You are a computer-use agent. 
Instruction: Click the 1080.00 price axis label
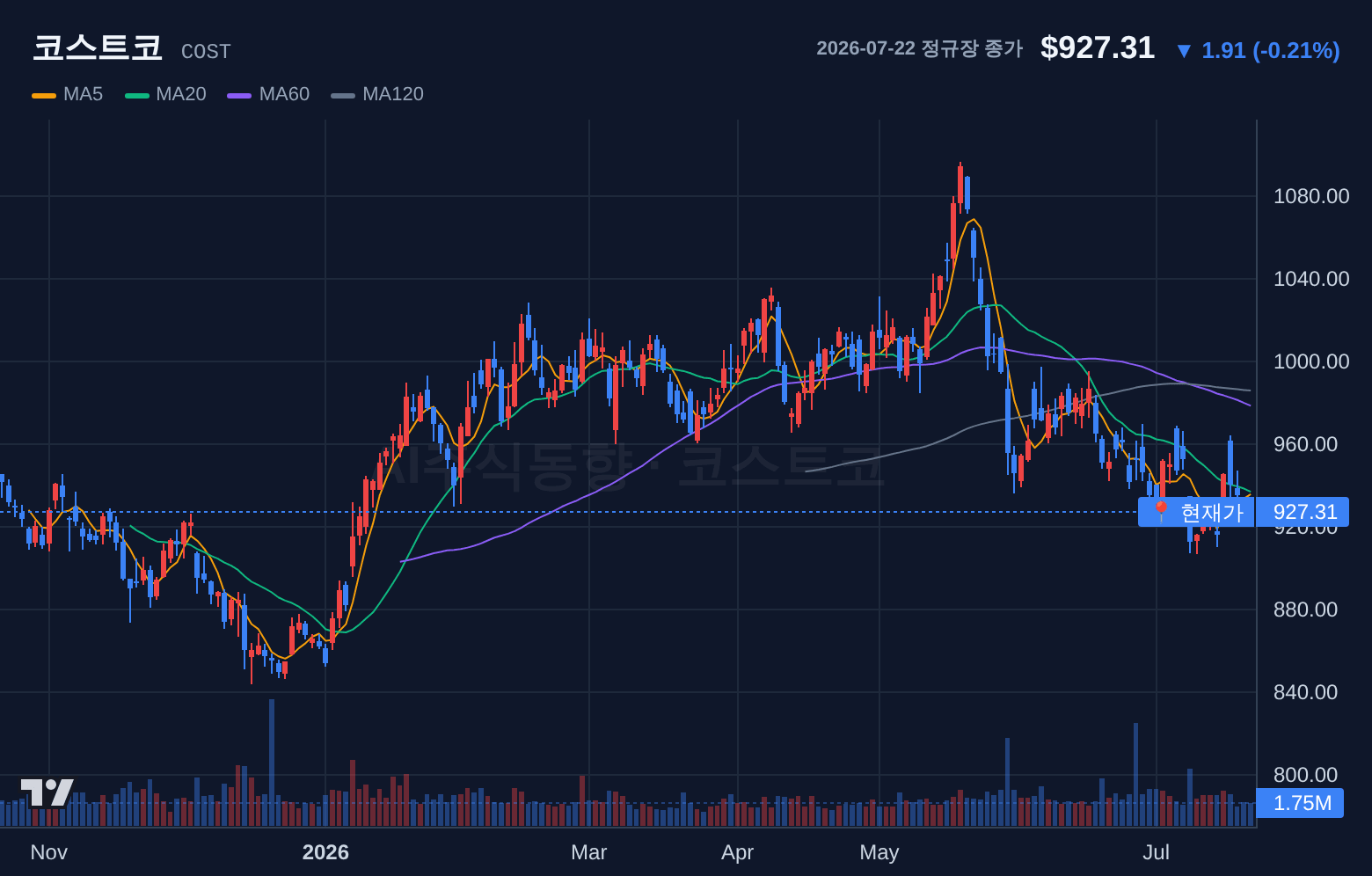(1311, 196)
